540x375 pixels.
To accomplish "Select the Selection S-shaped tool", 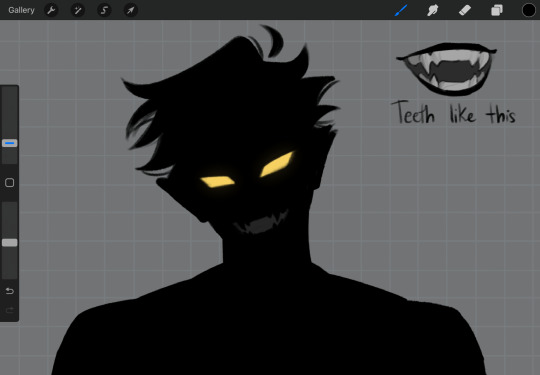I will tap(104, 10).
